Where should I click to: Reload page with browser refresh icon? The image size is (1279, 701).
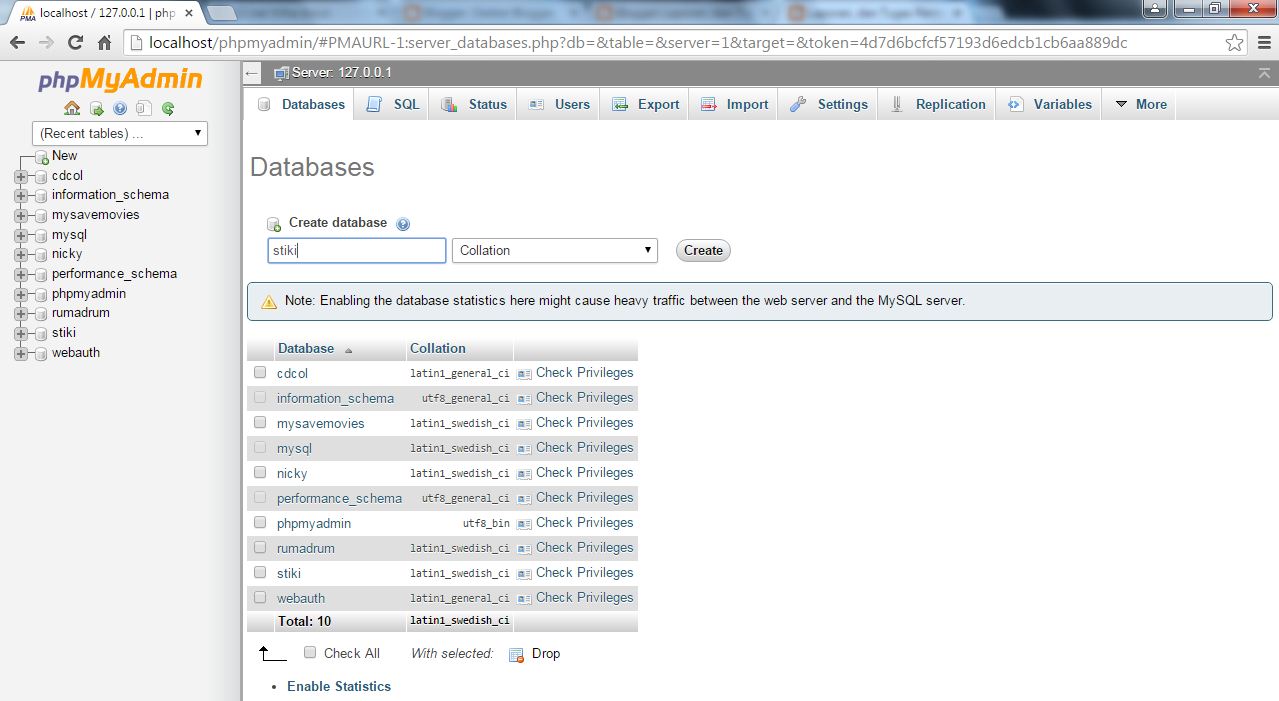(x=75, y=43)
